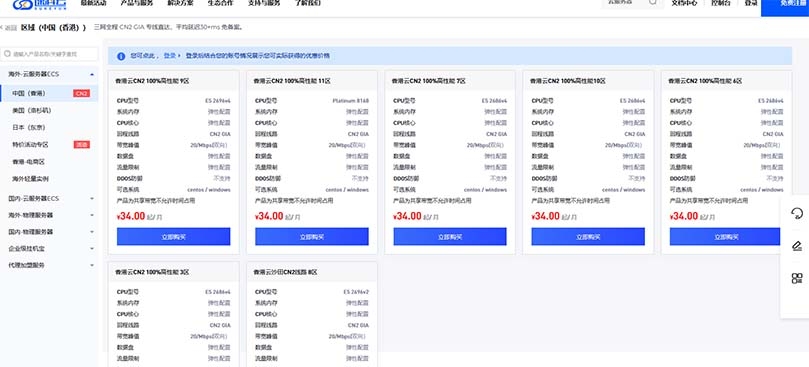Click the 登录 link in the blue banner
Image resolution: width=809 pixels, height=367 pixels.
pyautogui.click(x=170, y=56)
